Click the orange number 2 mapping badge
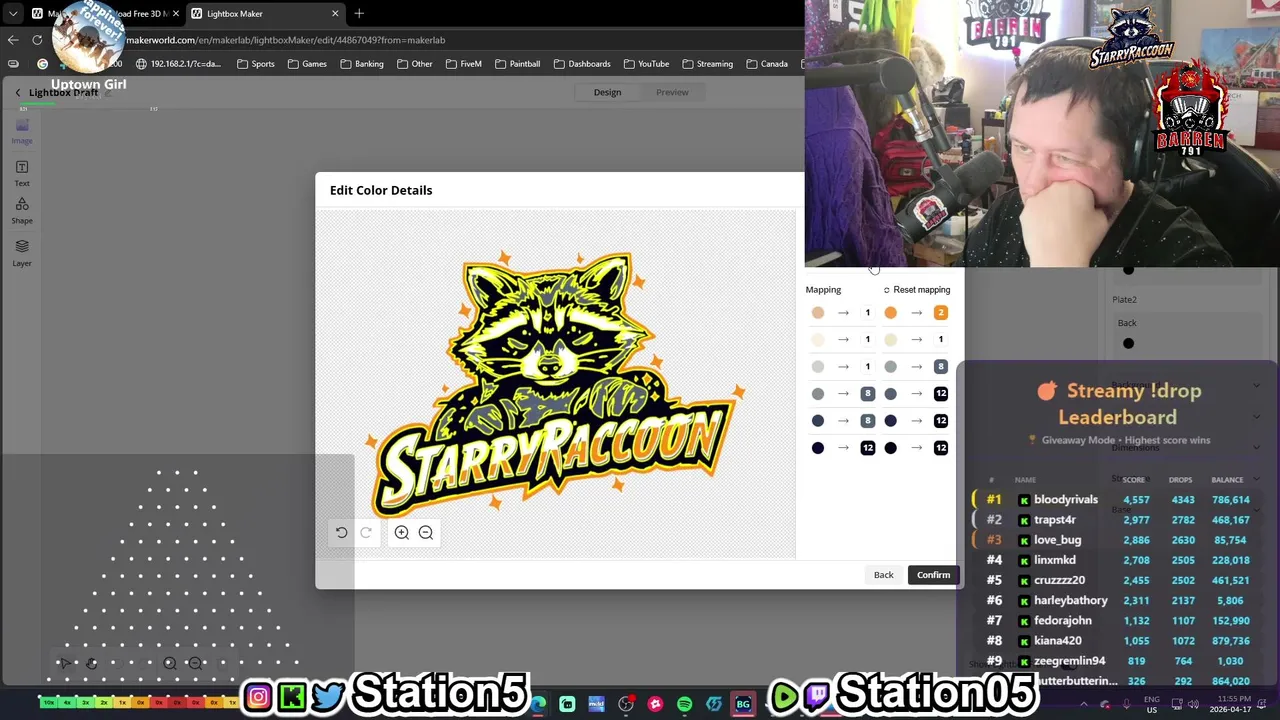 (x=940, y=313)
